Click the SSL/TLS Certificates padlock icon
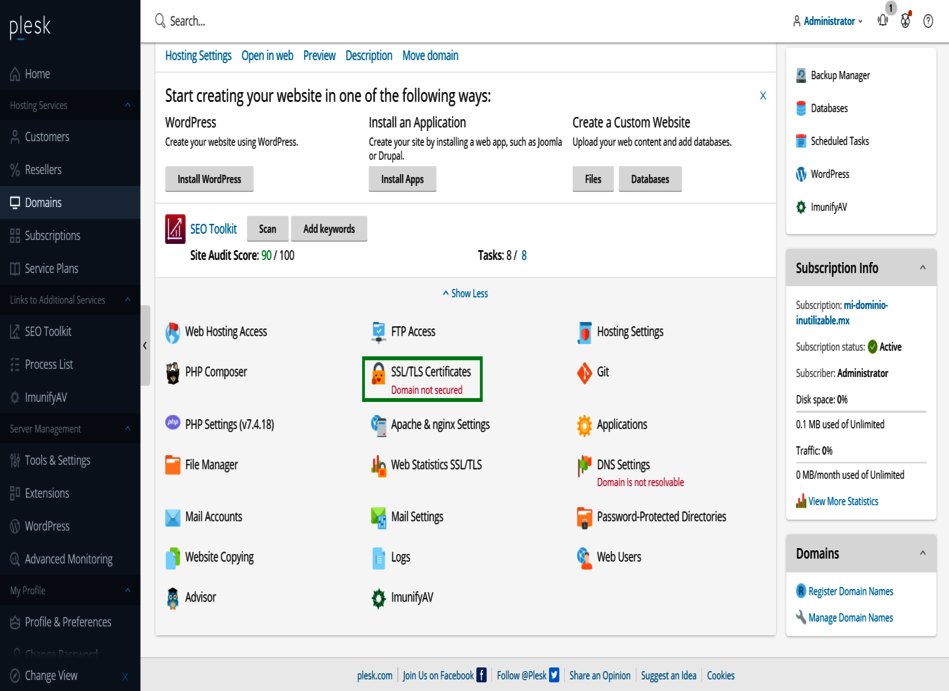949x691 pixels. (378, 373)
